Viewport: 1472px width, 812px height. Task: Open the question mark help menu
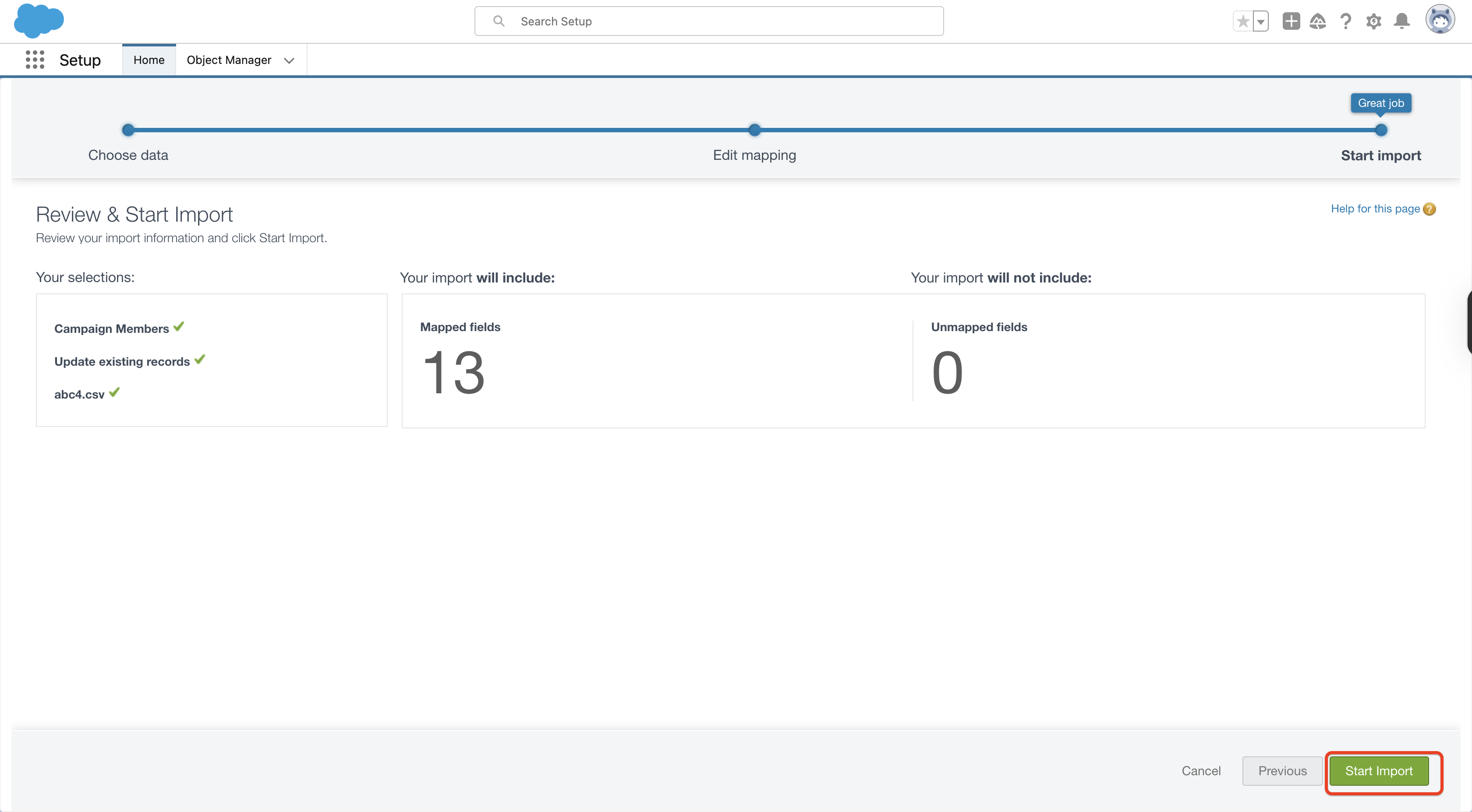tap(1346, 22)
